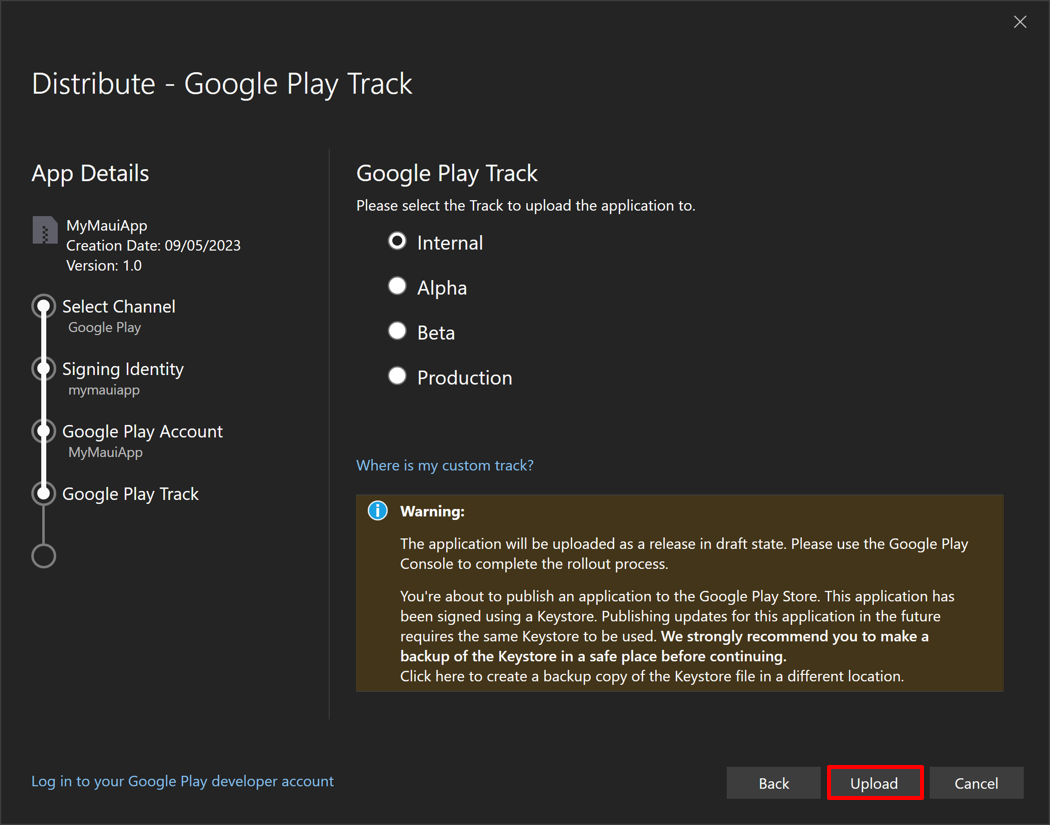
Task: Click the Google Play Account step circle
Action: pos(43,431)
